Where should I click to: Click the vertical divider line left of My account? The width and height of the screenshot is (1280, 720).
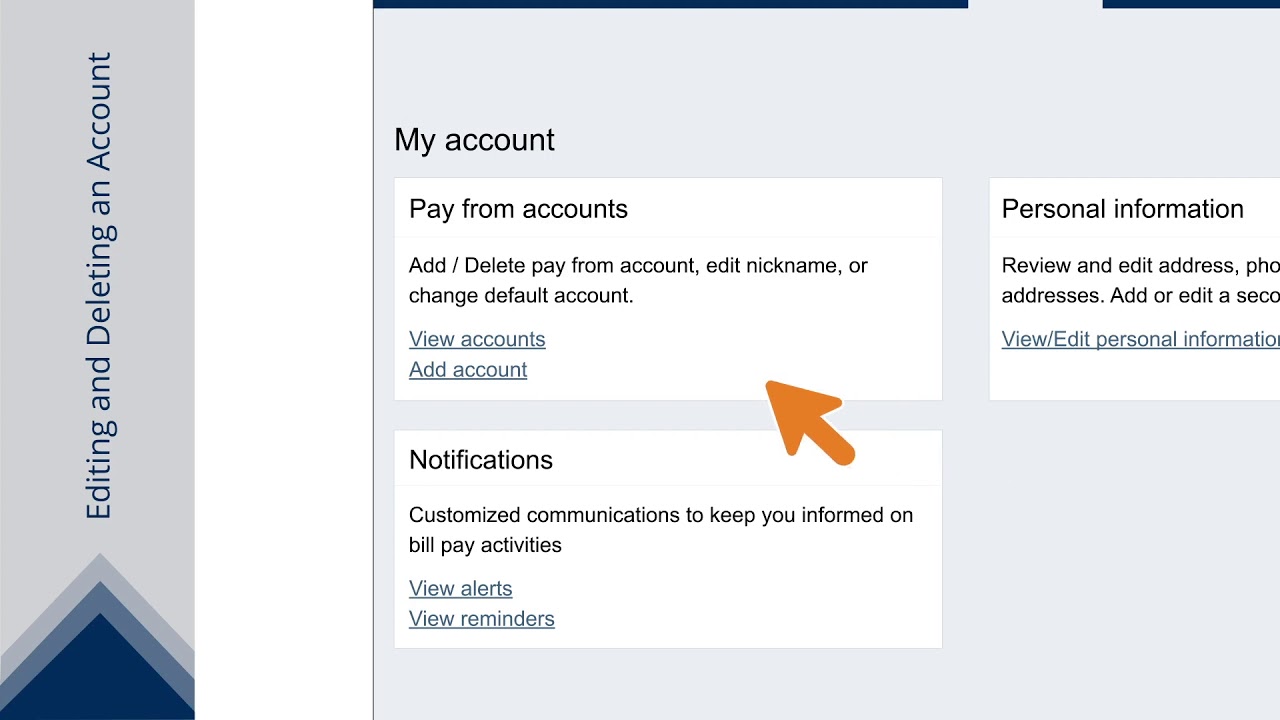pyautogui.click(x=373, y=360)
